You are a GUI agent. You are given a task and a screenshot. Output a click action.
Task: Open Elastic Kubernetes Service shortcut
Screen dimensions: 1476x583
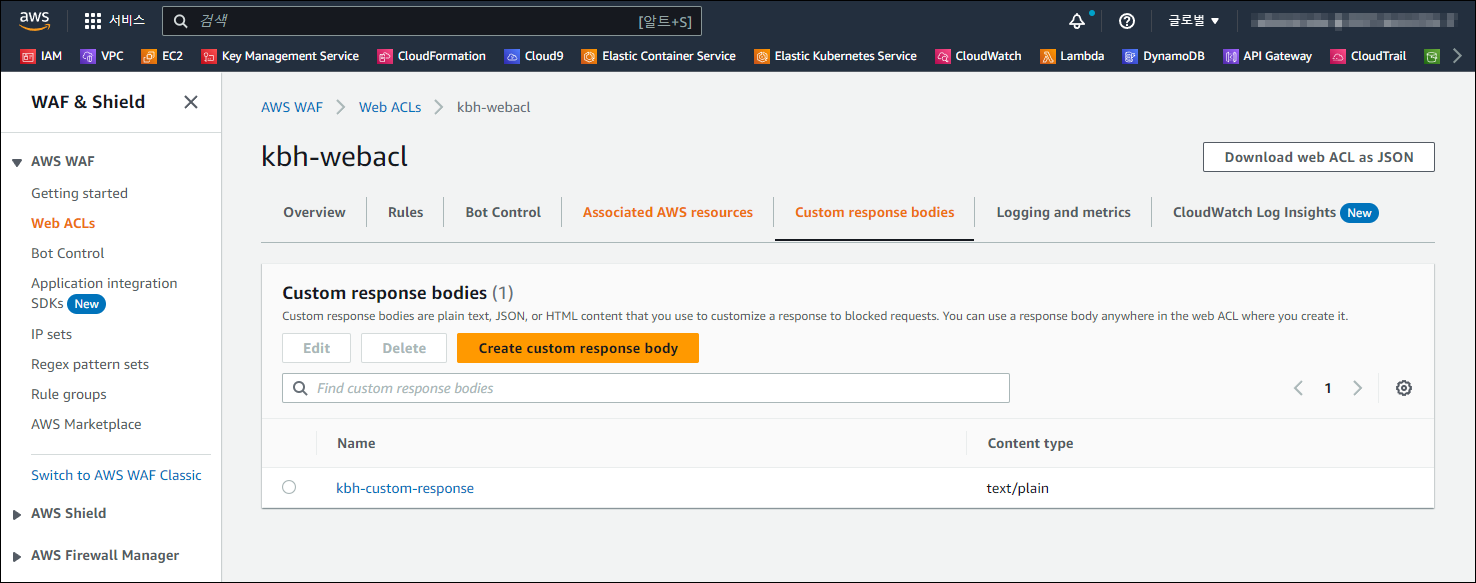(x=835, y=56)
